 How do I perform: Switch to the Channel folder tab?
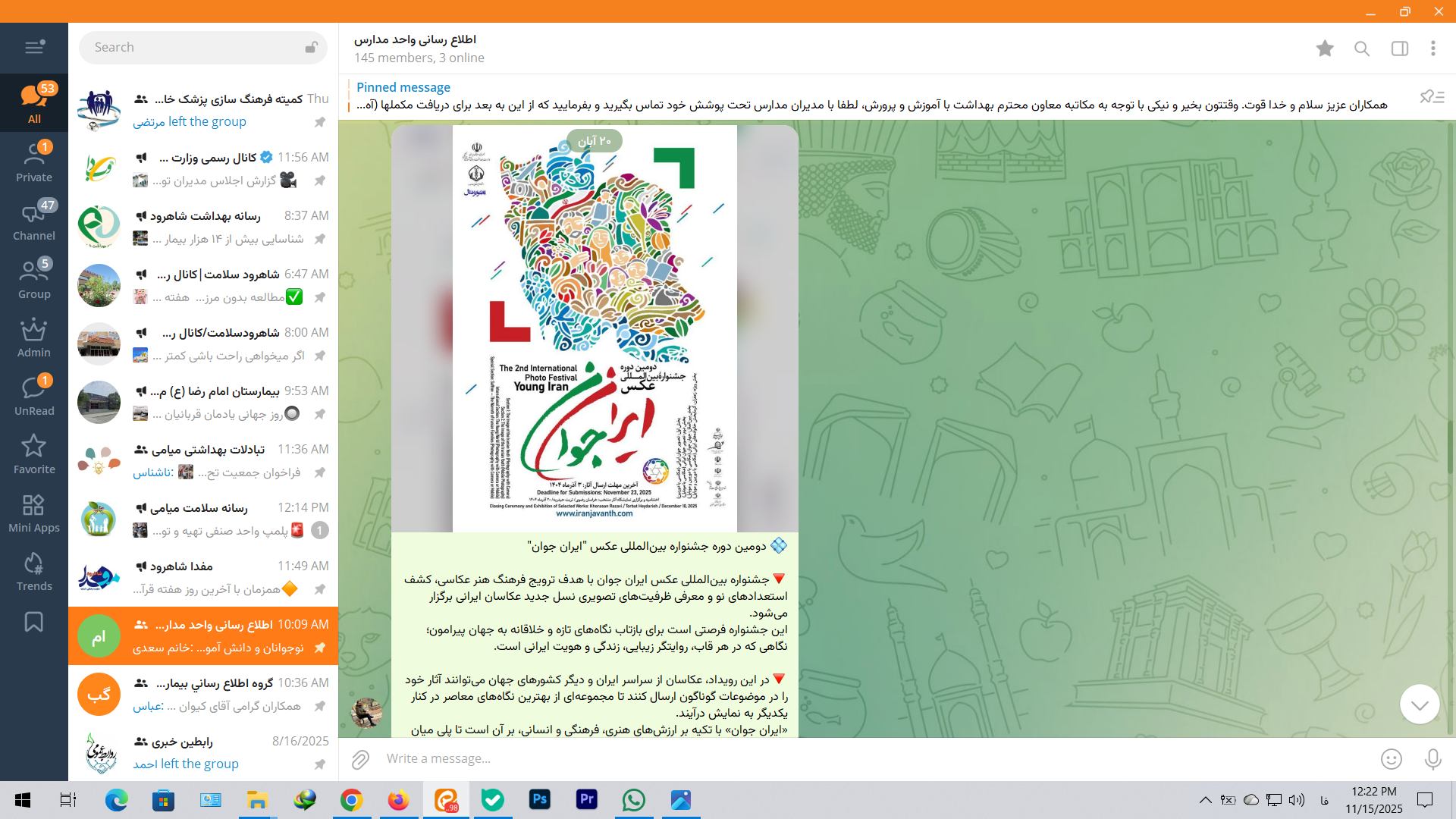tap(34, 221)
